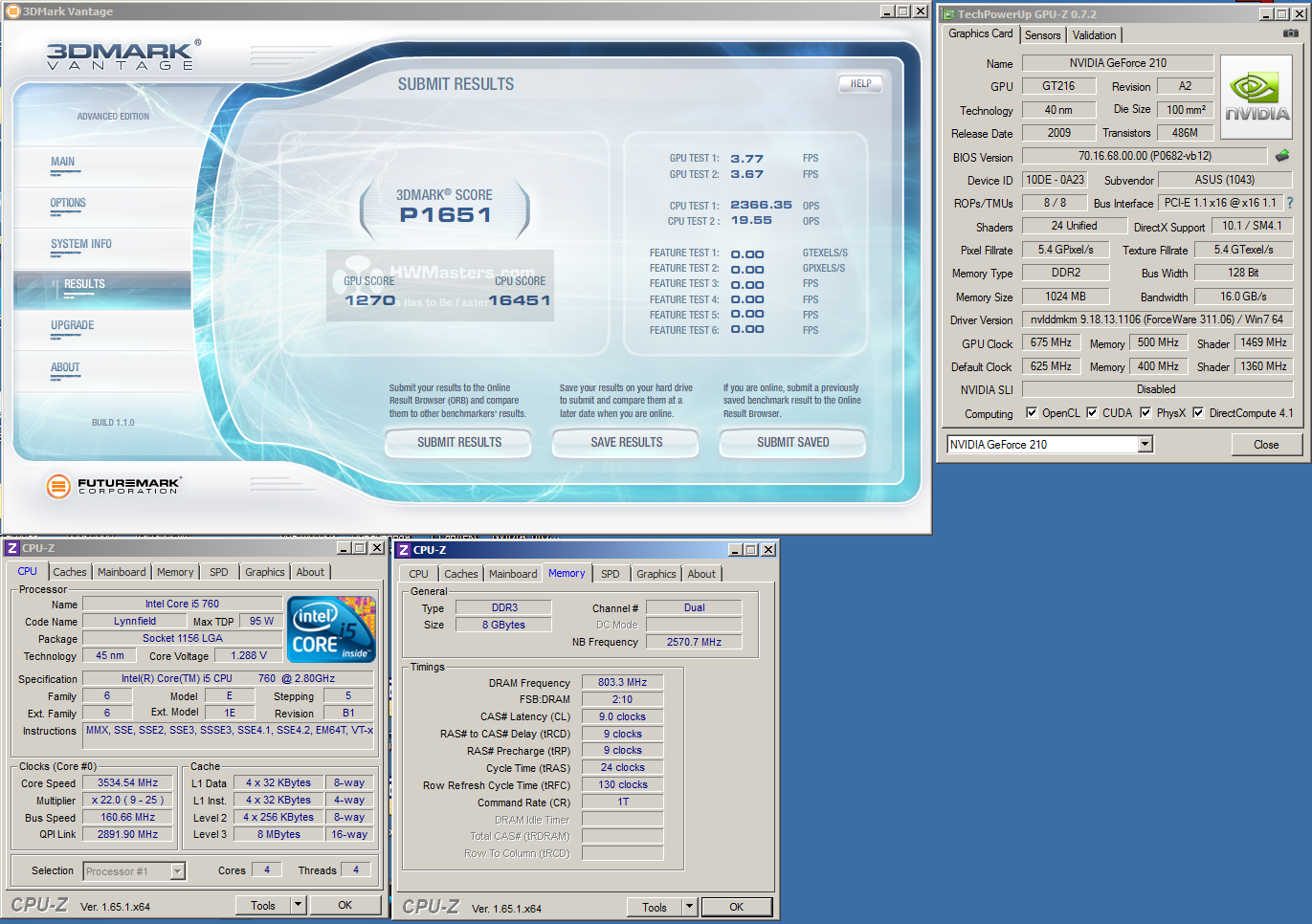Click the GPU-Z title bar icon
The width and height of the screenshot is (1312, 924).
(947, 14)
